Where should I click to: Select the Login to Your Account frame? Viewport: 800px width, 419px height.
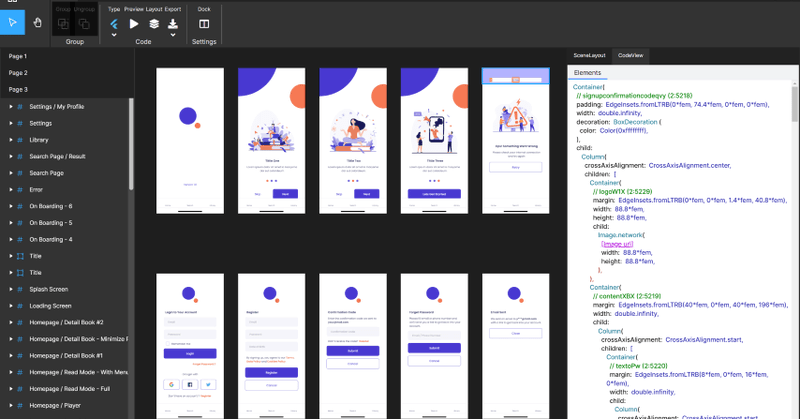tap(190, 346)
